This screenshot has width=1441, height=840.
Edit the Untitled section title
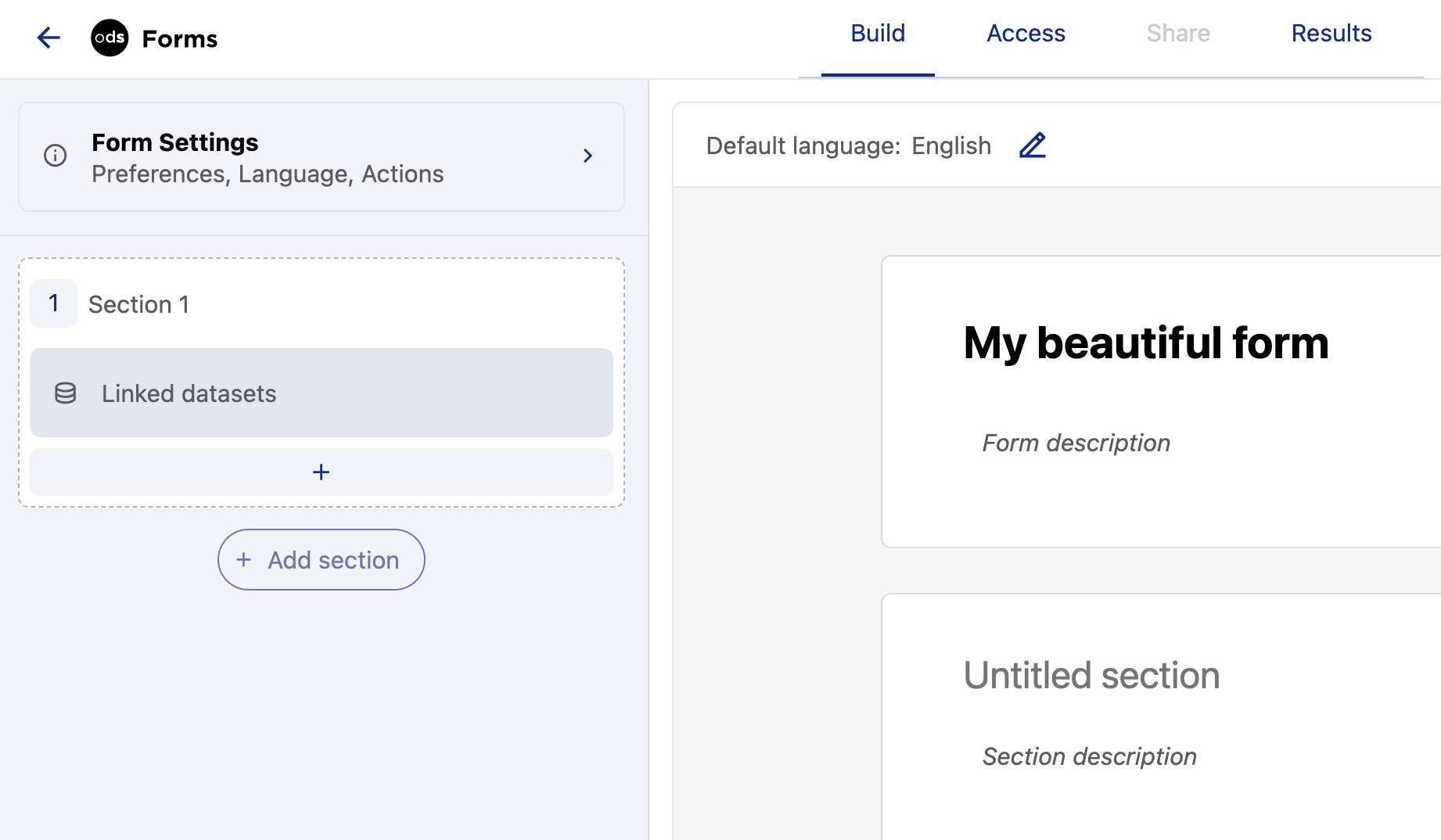click(x=1091, y=675)
